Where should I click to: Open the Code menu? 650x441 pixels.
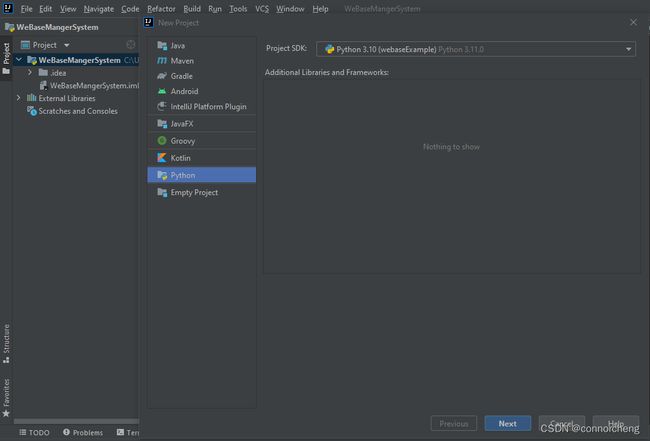pos(130,9)
